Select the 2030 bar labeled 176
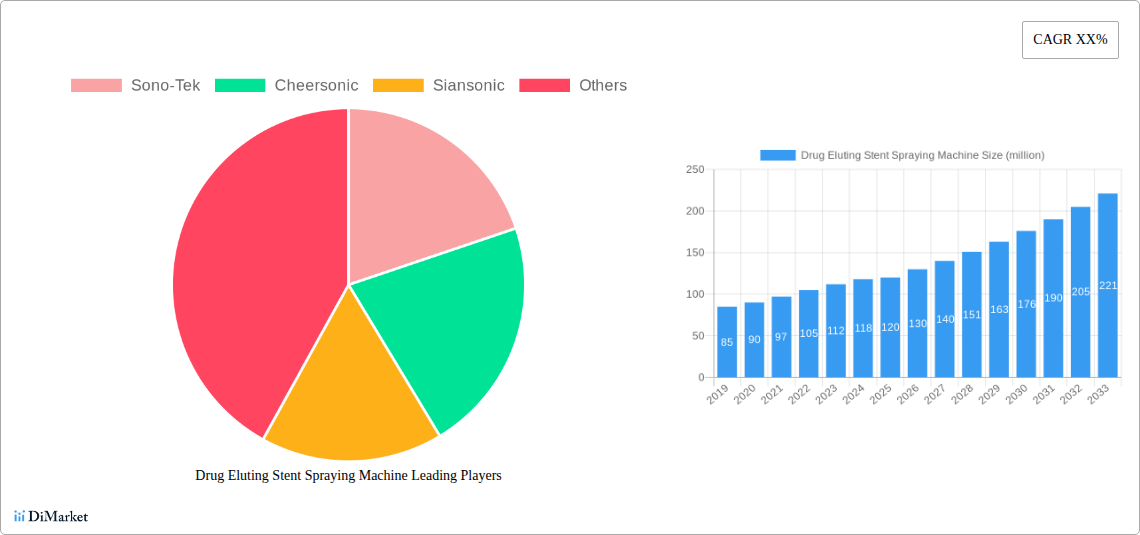Screen dimensions: 1140x535 tap(1026, 304)
